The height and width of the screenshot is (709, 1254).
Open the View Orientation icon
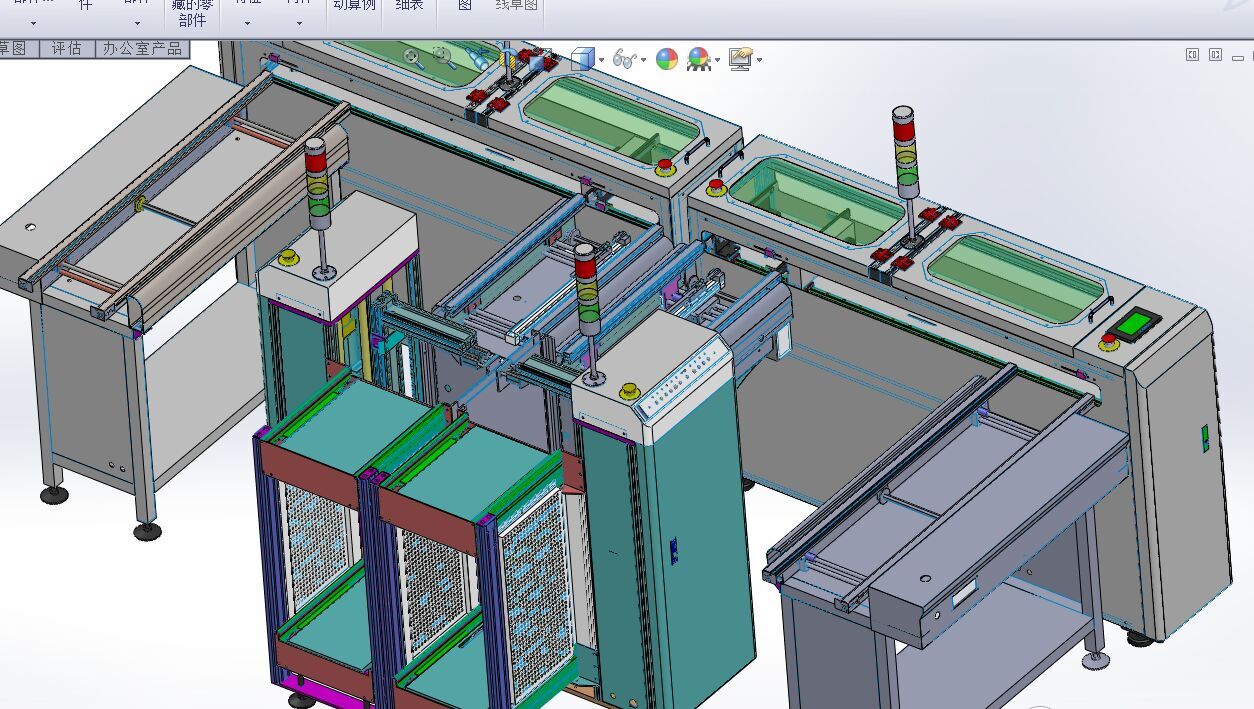click(541, 60)
